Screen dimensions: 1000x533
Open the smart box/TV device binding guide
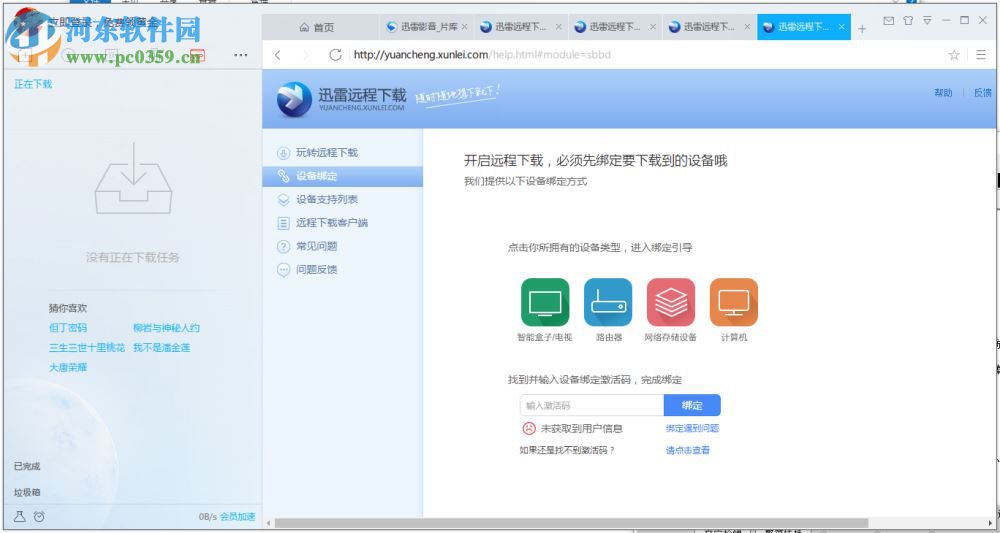click(545, 302)
